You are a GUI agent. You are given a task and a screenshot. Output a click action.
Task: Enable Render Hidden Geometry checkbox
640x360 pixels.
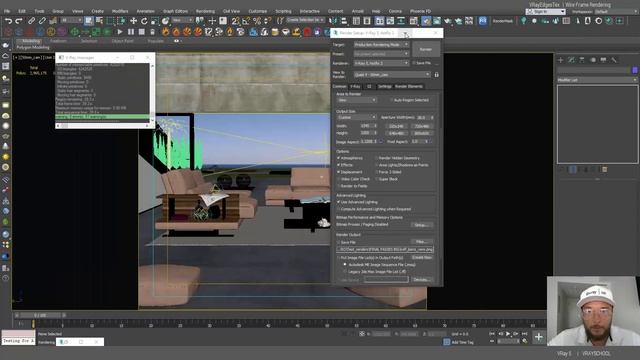coord(376,158)
